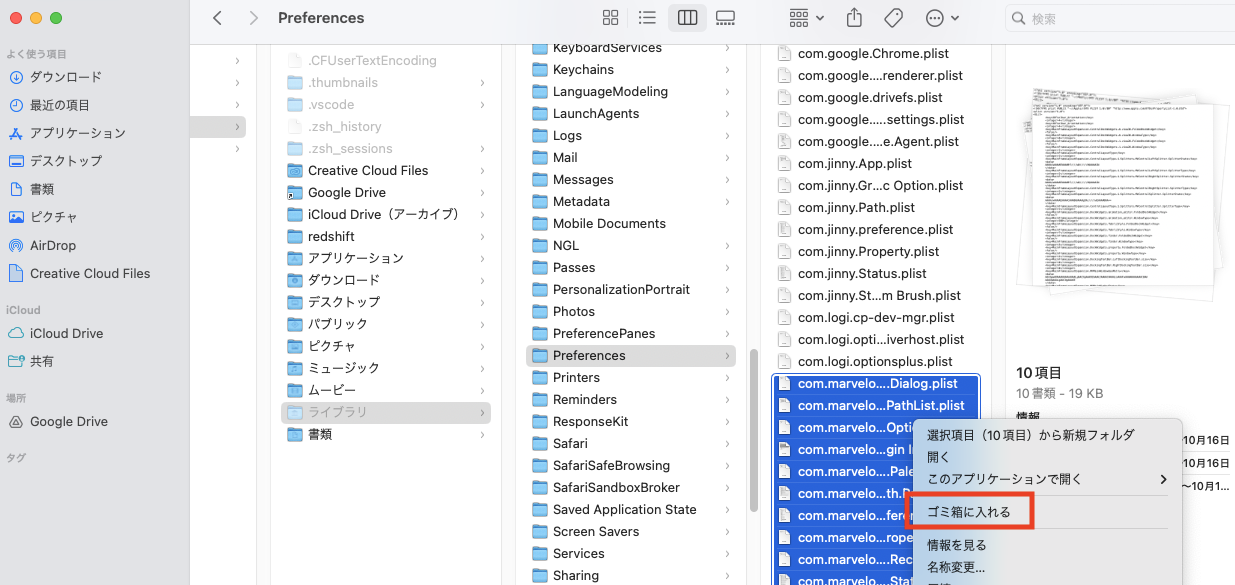1235x585 pixels.
Task: Select com.logi.optionsplus.plist file
Action: [876, 361]
